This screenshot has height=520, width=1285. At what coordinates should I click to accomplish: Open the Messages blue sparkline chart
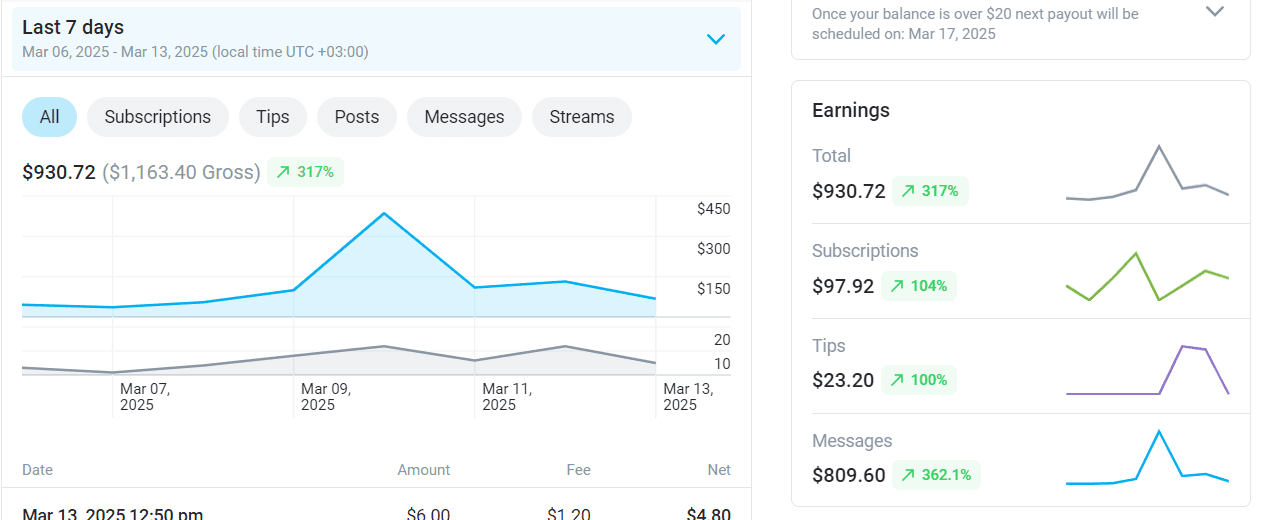tap(1147, 460)
